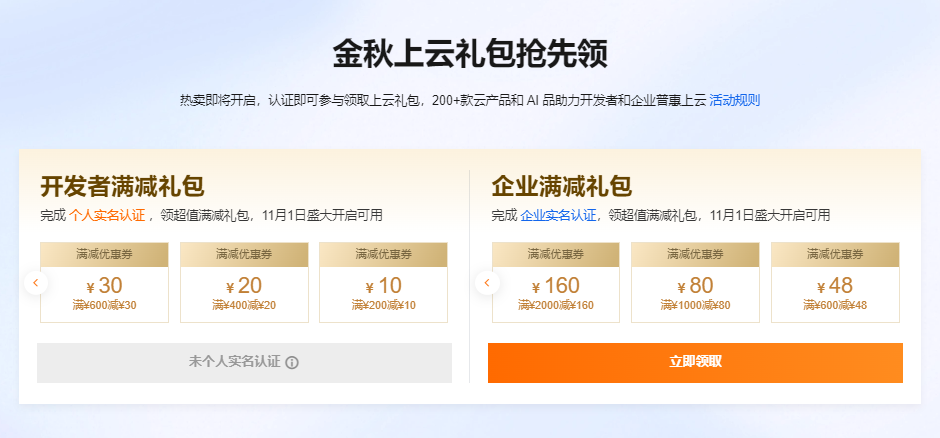940x438 pixels.
Task: Click the left arrow in developer coupon carousel
Action: (36, 282)
